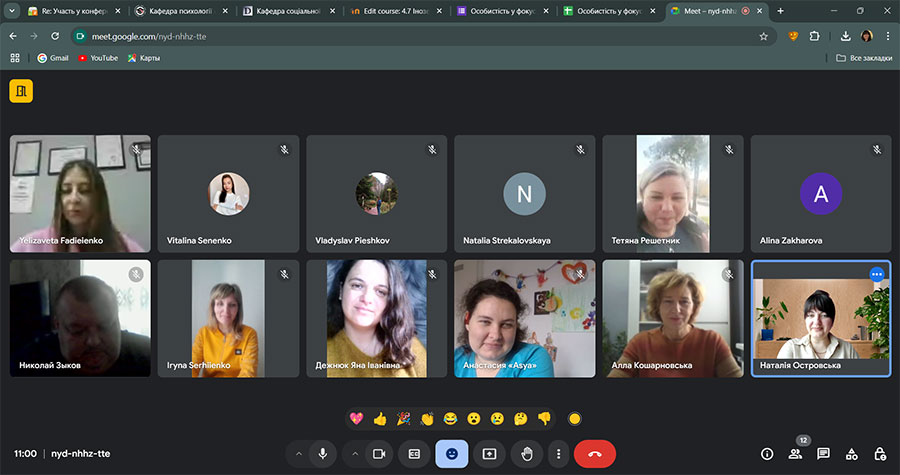The width and height of the screenshot is (900, 475).
Task: Open the activities panel
Action: pyautogui.click(x=852, y=454)
